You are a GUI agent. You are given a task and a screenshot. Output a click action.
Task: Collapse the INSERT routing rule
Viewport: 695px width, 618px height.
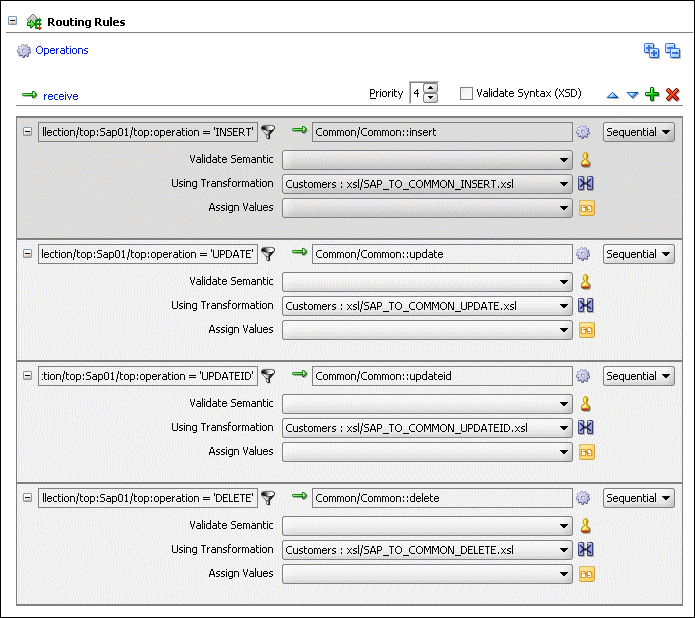28,132
